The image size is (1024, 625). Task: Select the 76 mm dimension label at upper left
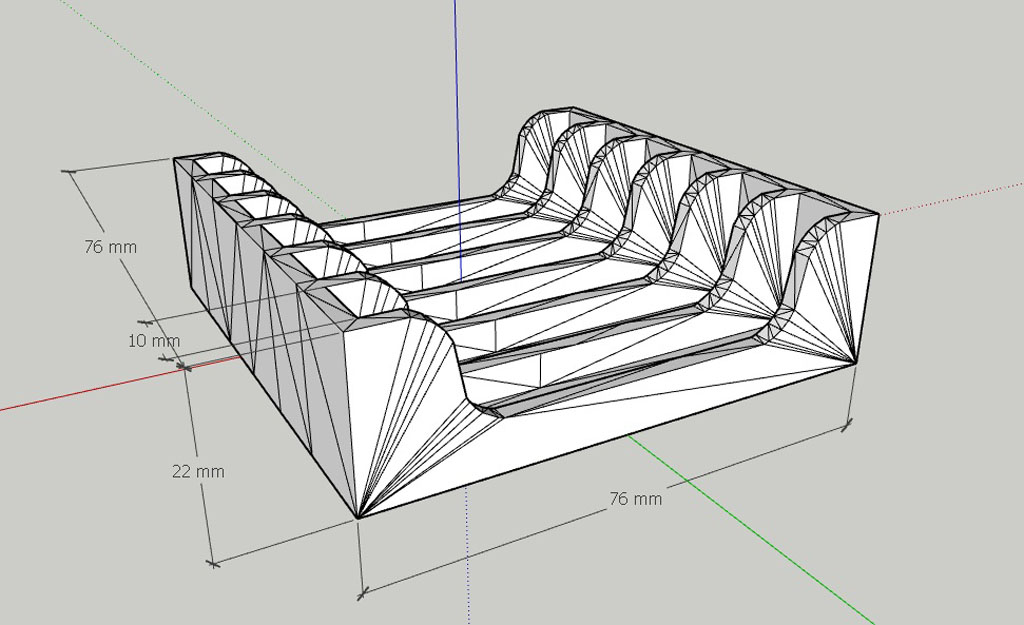click(x=110, y=246)
